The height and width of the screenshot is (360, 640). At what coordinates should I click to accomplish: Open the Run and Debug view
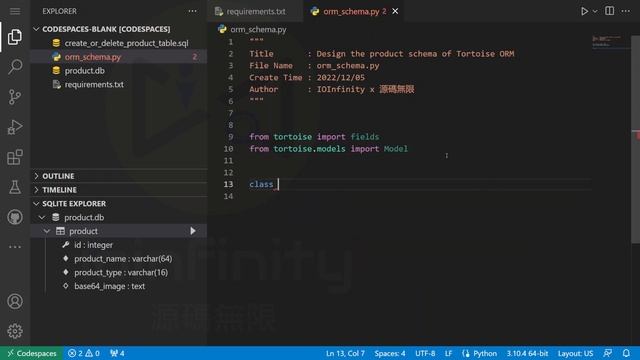pyautogui.click(x=15, y=127)
